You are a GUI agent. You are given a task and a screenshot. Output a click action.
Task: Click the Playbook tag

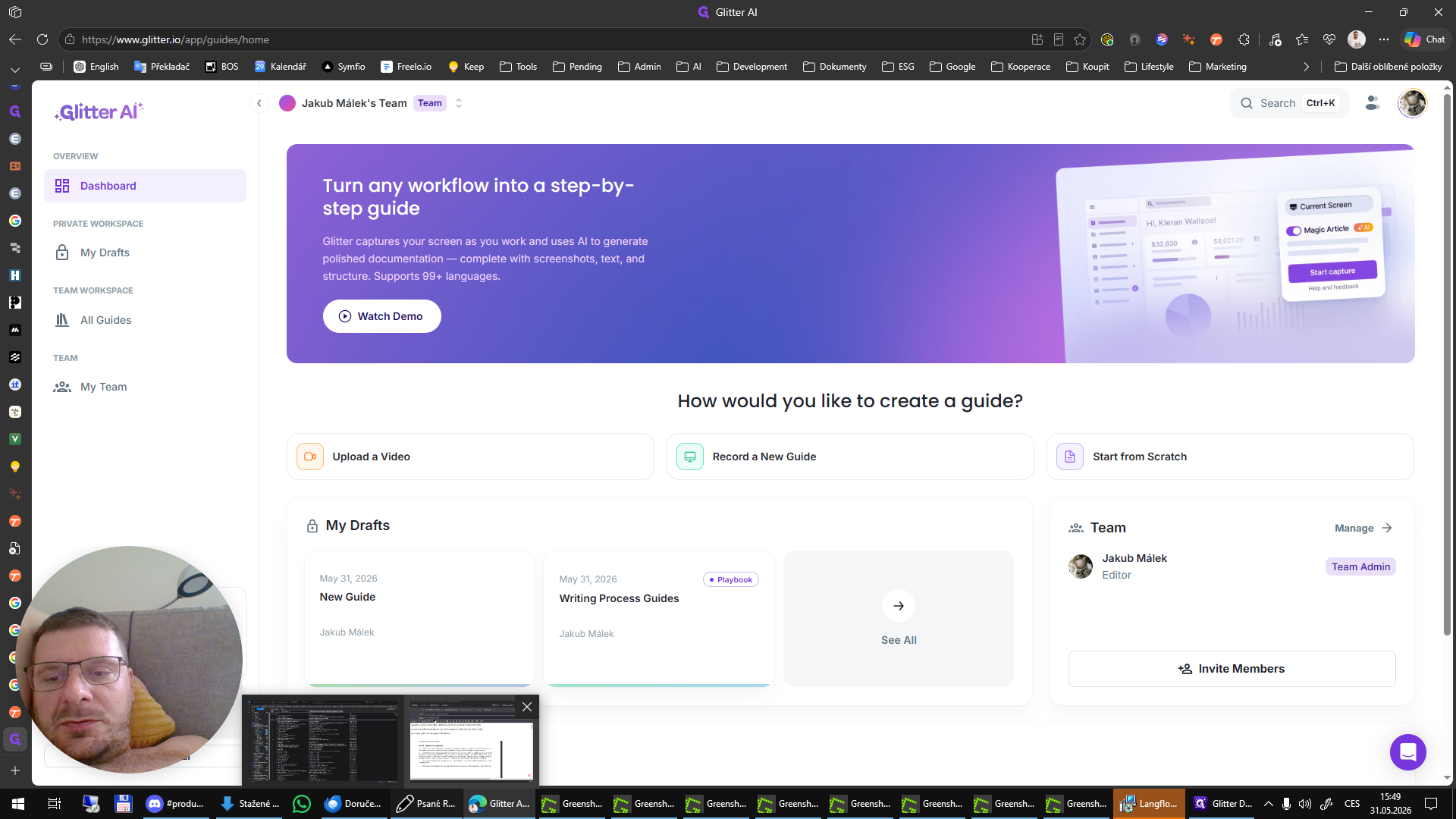tap(731, 579)
